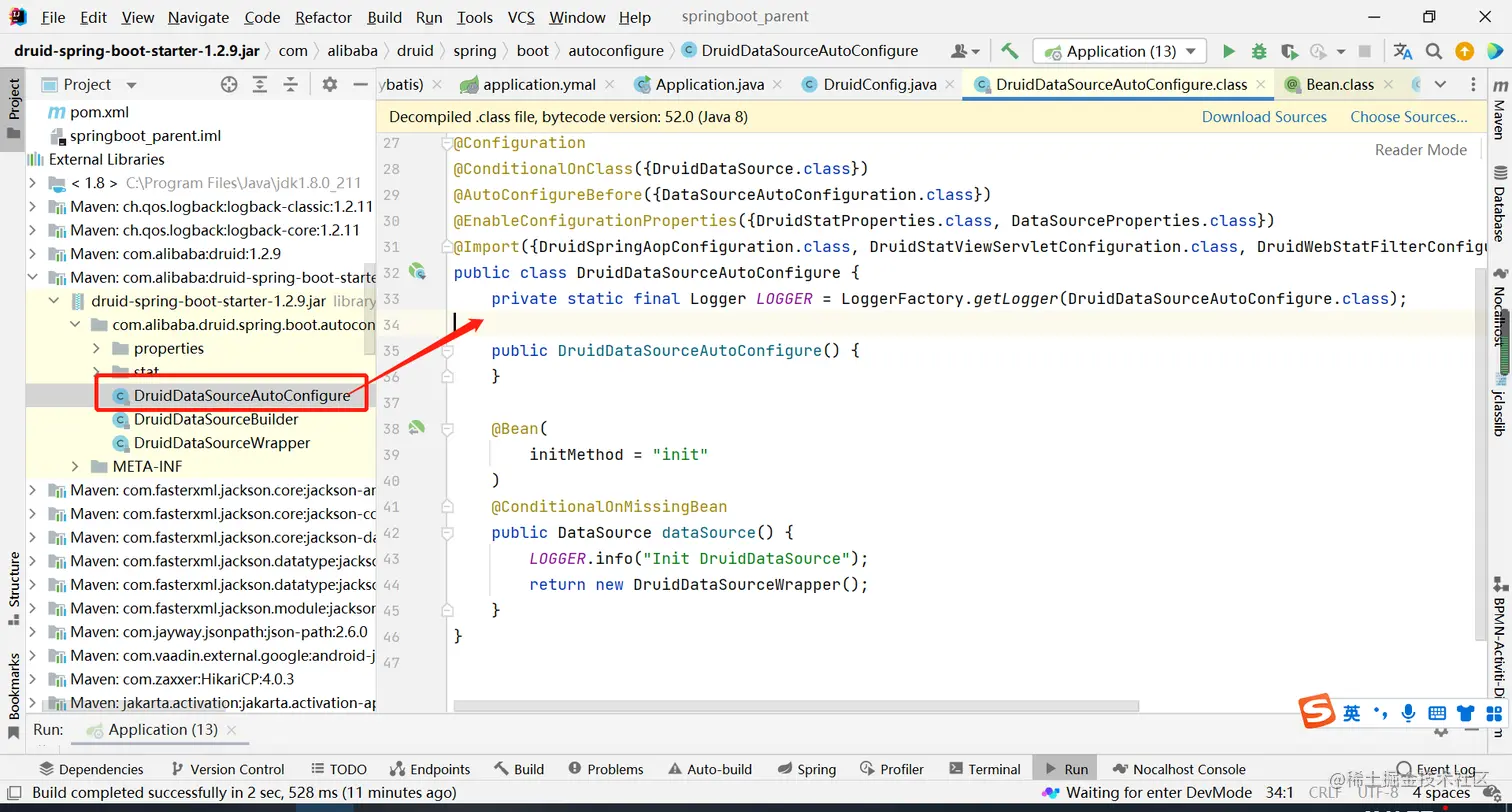Open the Terminal tool window
The width and height of the screenshot is (1512, 812).
click(984, 769)
